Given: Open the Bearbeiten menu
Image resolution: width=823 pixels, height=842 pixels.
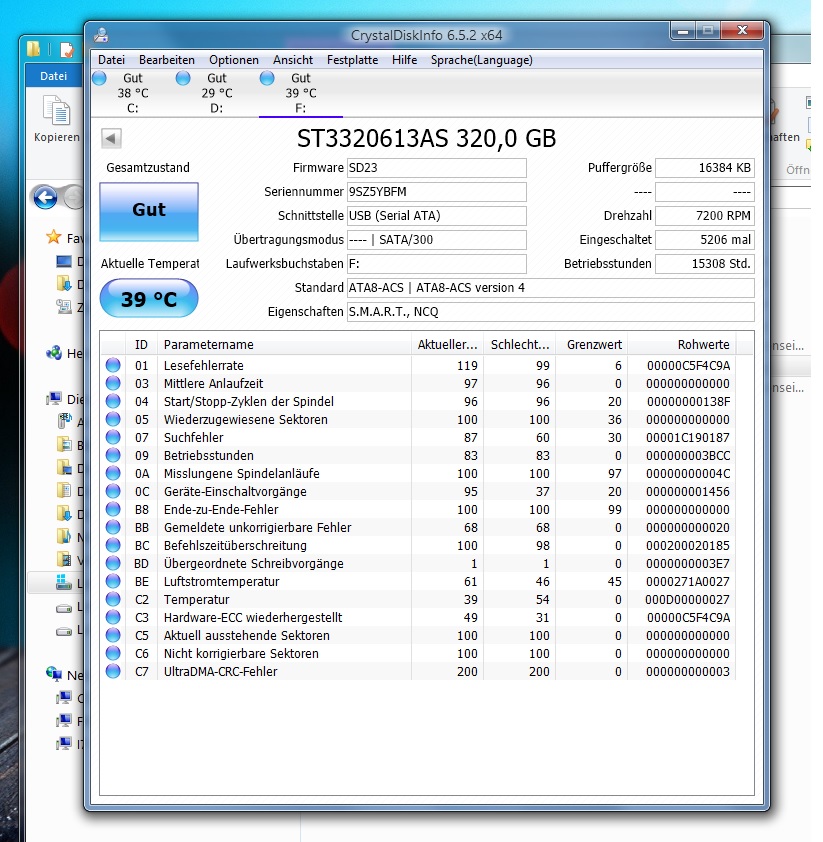Looking at the screenshot, I should (166, 60).
